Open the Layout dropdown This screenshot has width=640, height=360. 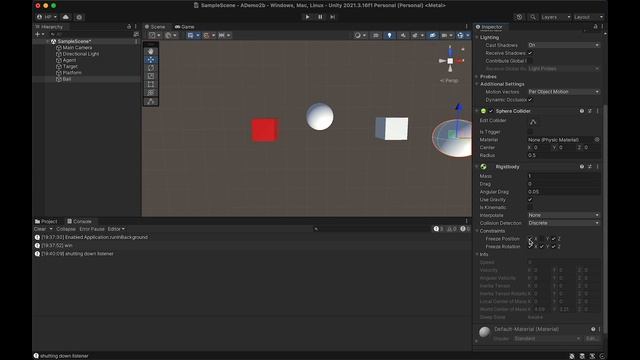tap(588, 17)
